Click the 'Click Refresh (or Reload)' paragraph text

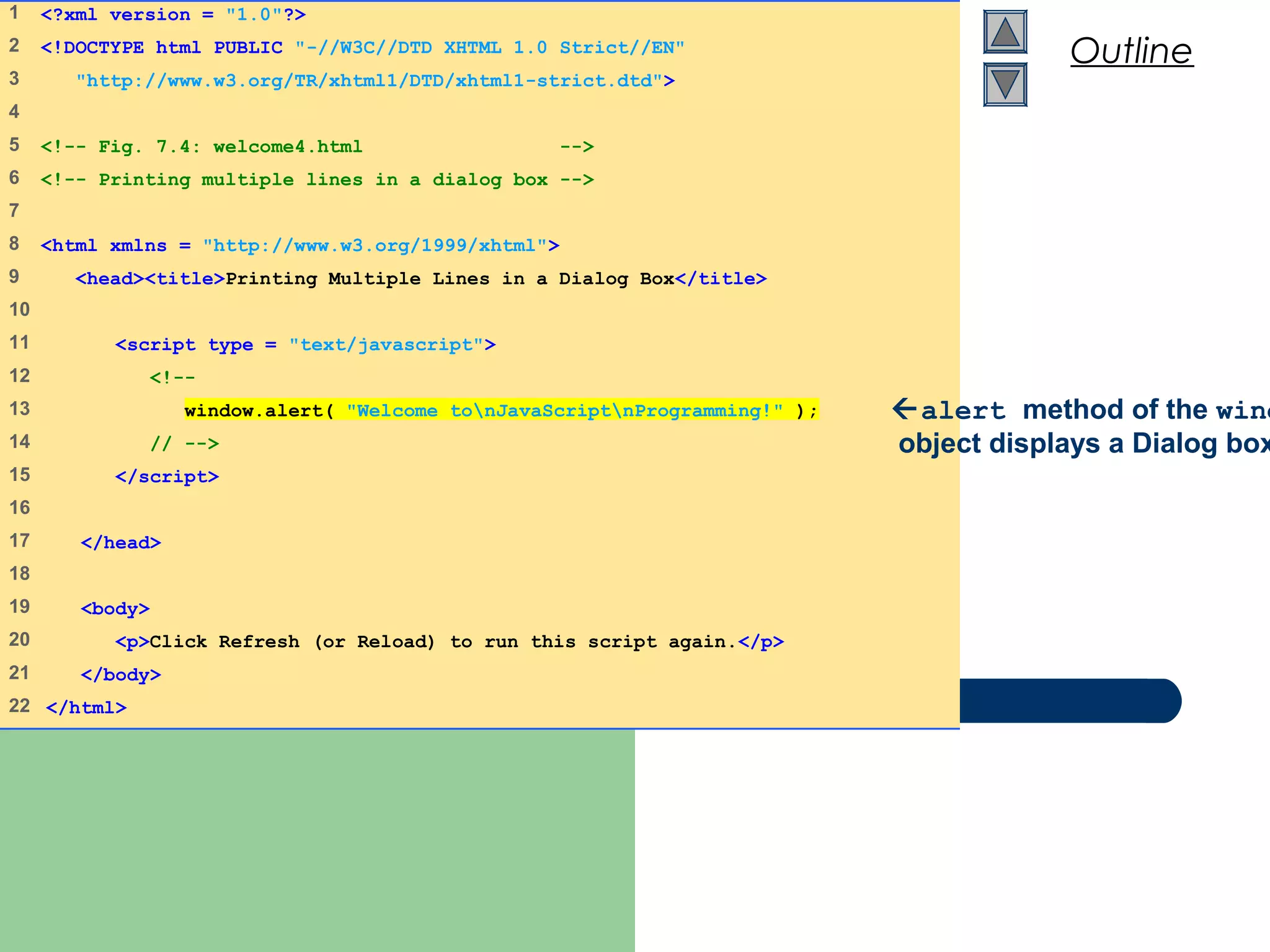click(x=443, y=641)
